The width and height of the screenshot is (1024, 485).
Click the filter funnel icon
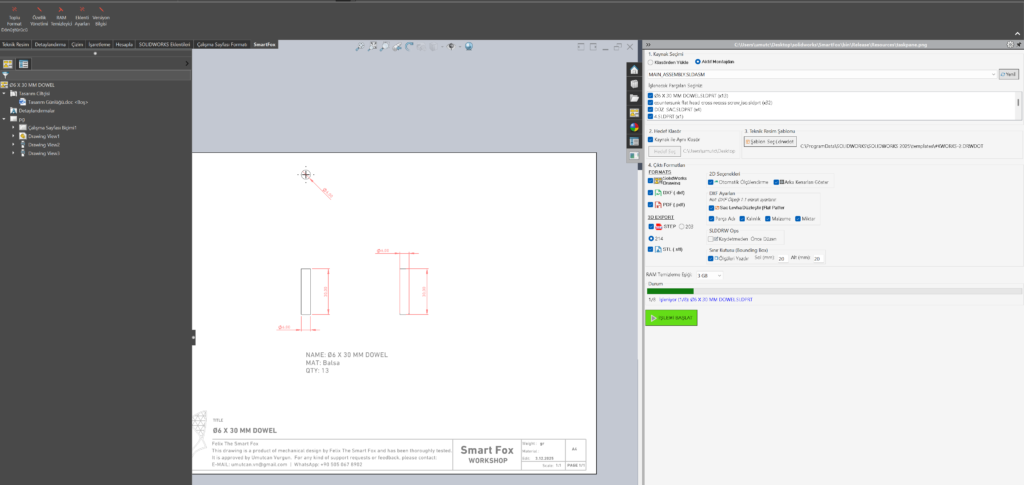click(x=6, y=75)
